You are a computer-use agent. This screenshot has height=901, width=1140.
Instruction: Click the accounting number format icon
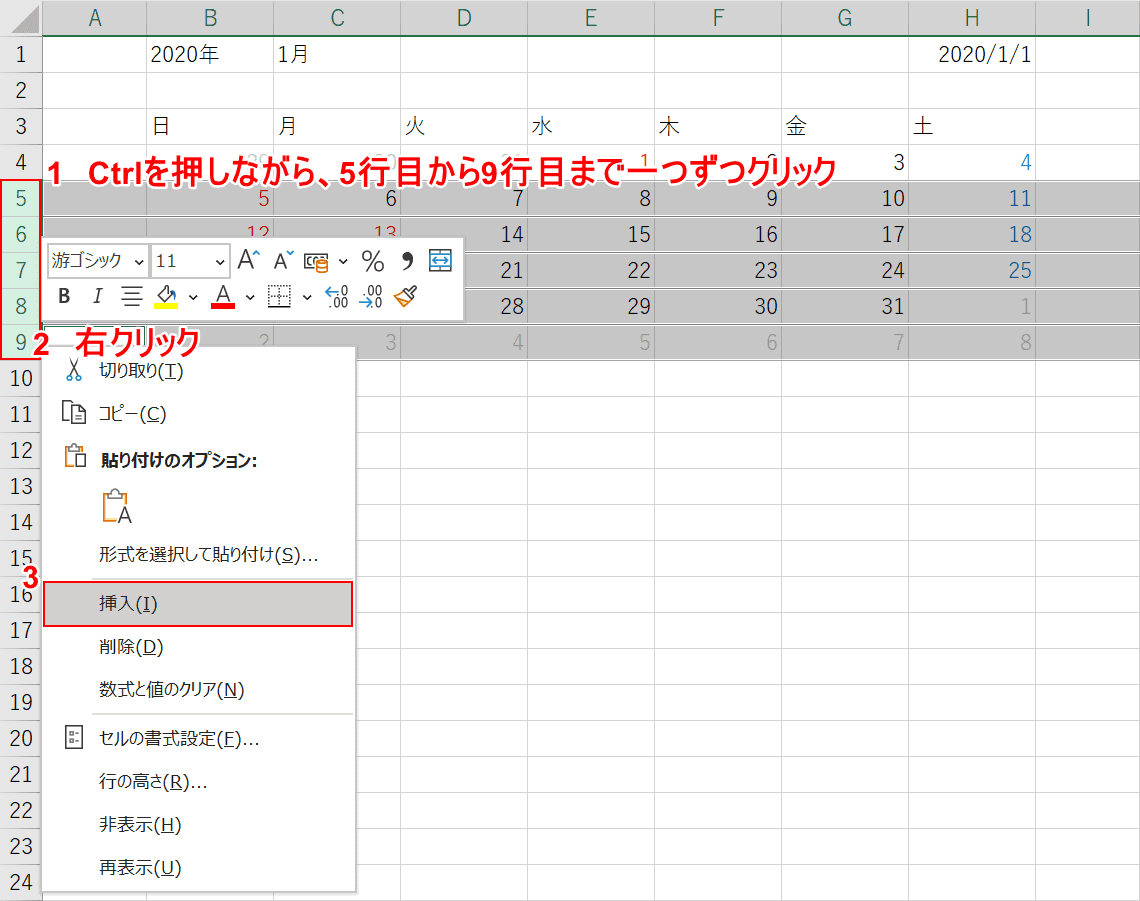coord(316,261)
